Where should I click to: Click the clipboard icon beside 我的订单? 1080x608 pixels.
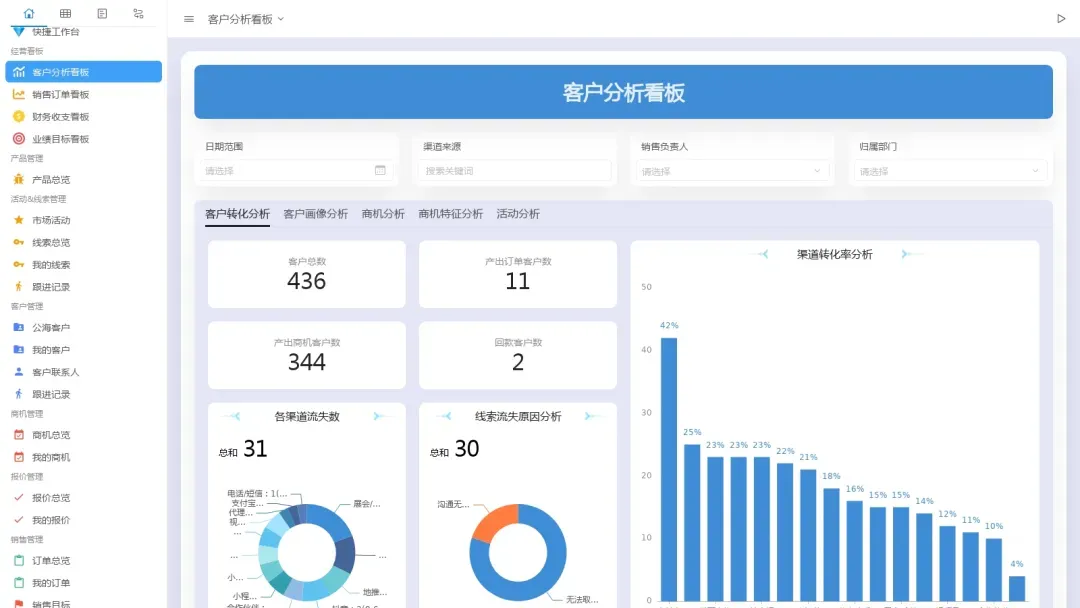(19, 583)
